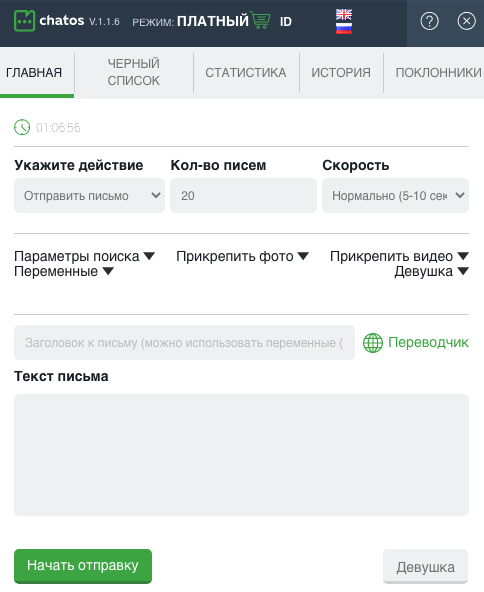Click the green clock timer icon
The image size is (484, 592).
22,127
